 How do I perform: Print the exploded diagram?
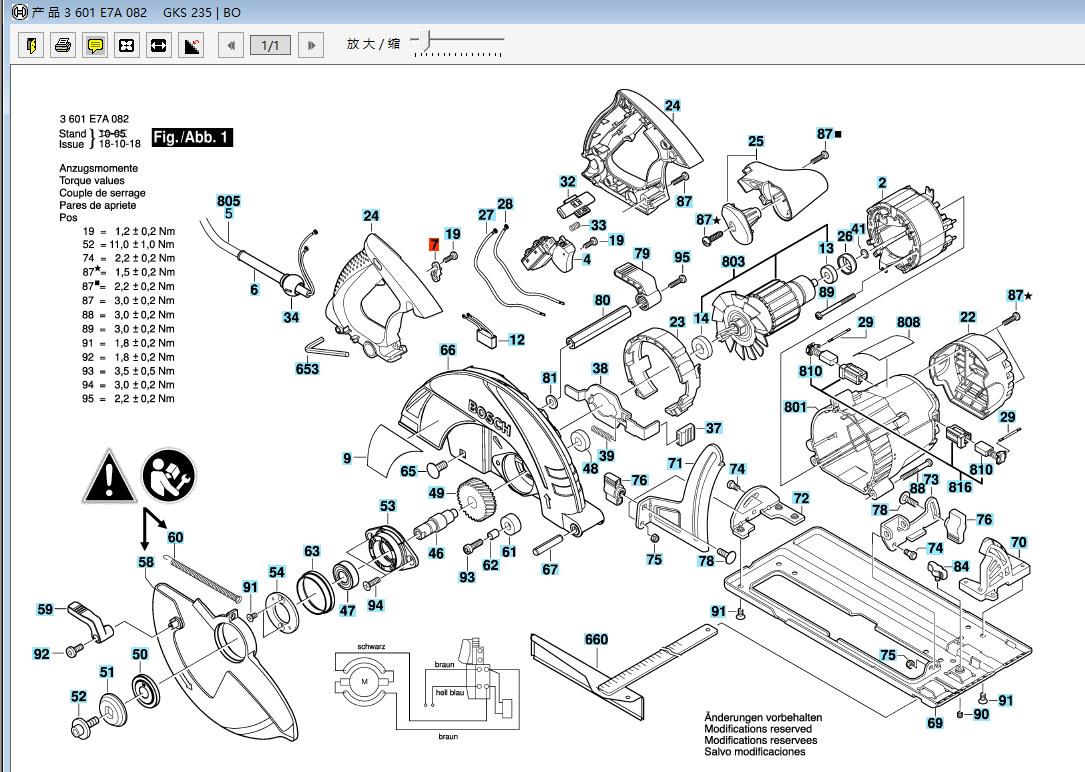(x=63, y=46)
